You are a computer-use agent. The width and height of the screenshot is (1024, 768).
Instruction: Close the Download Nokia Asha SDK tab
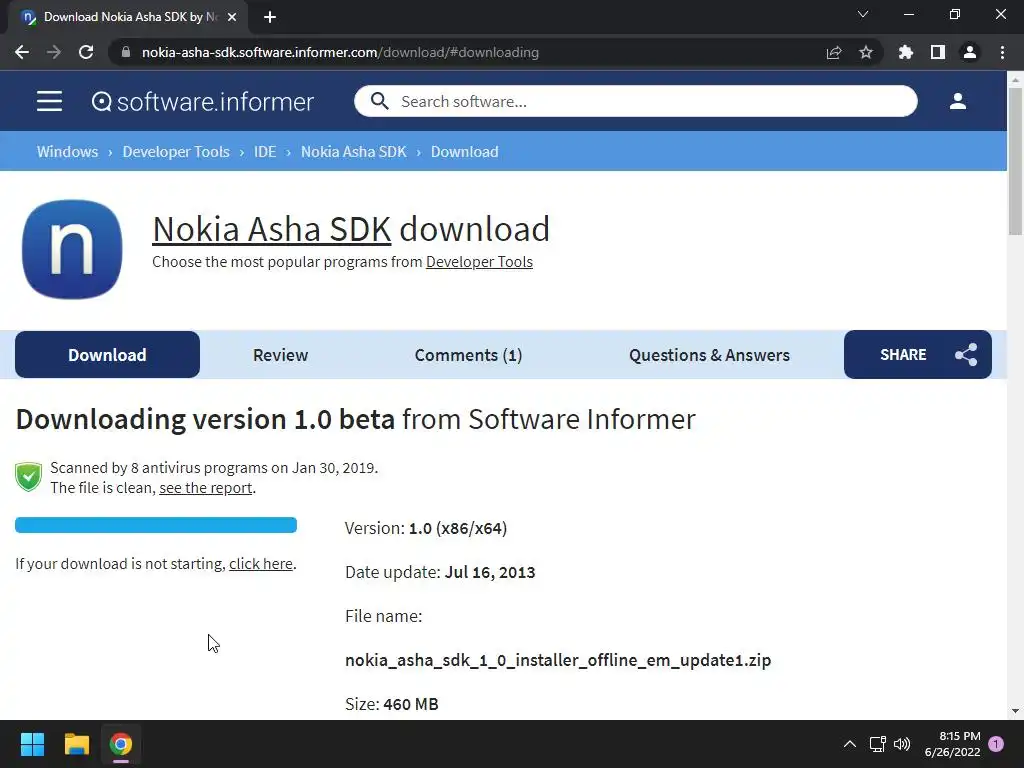232,17
